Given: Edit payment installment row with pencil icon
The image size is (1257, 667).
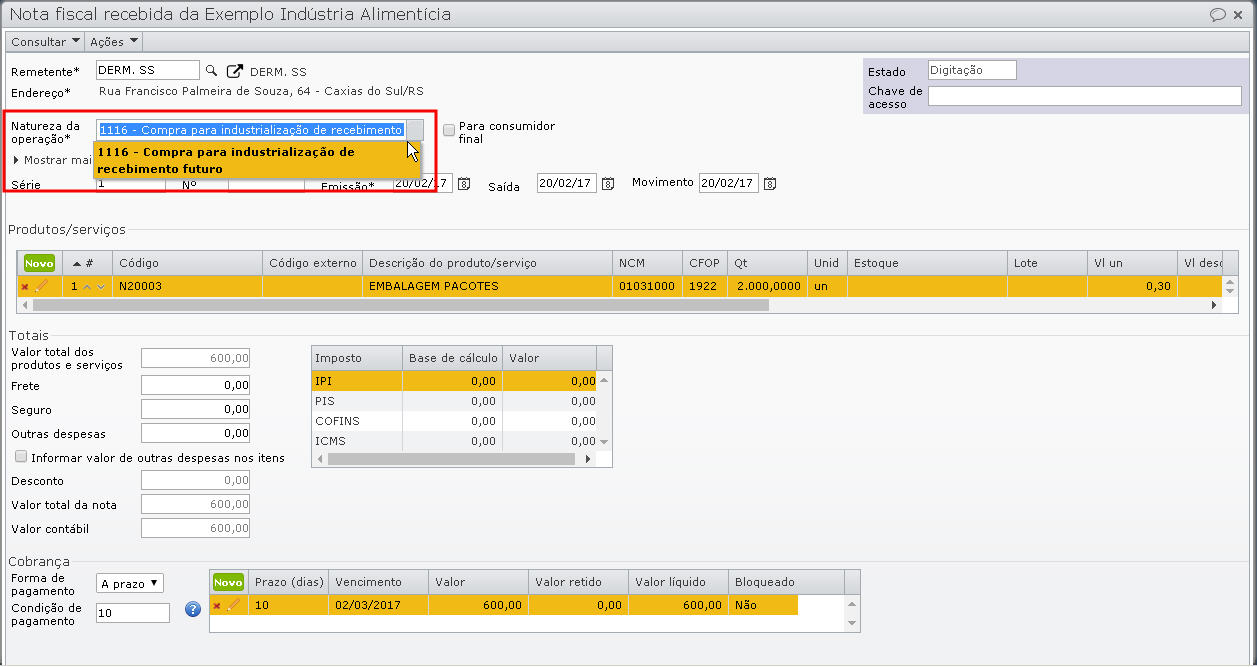Looking at the screenshot, I should [x=233, y=605].
